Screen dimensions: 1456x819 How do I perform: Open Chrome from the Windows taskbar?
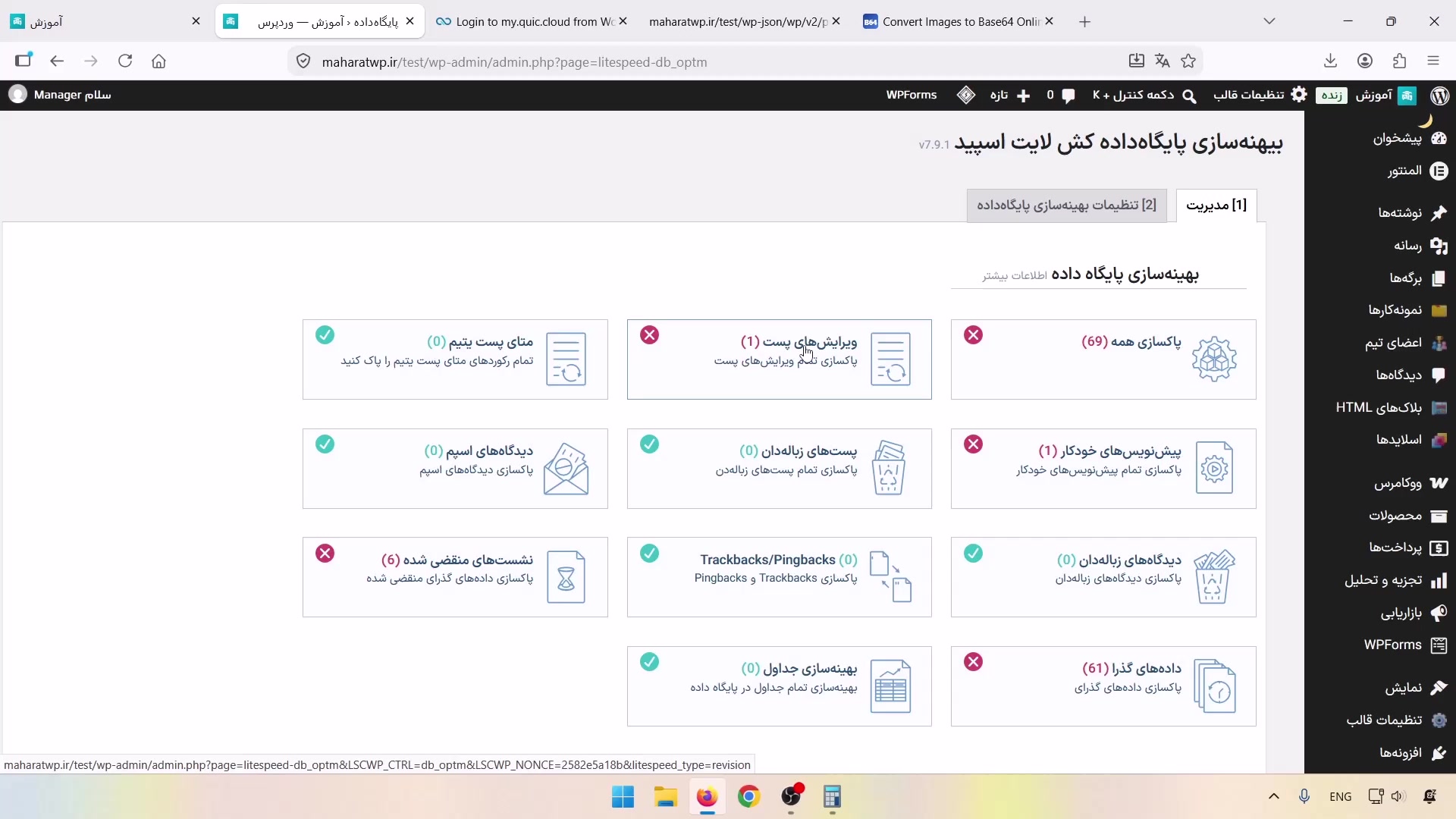click(x=748, y=797)
